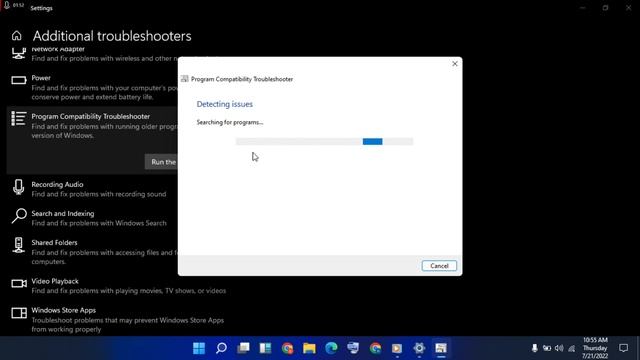
Task: Cancel the Program Compatibility Troubleshooter
Action: pyautogui.click(x=439, y=266)
